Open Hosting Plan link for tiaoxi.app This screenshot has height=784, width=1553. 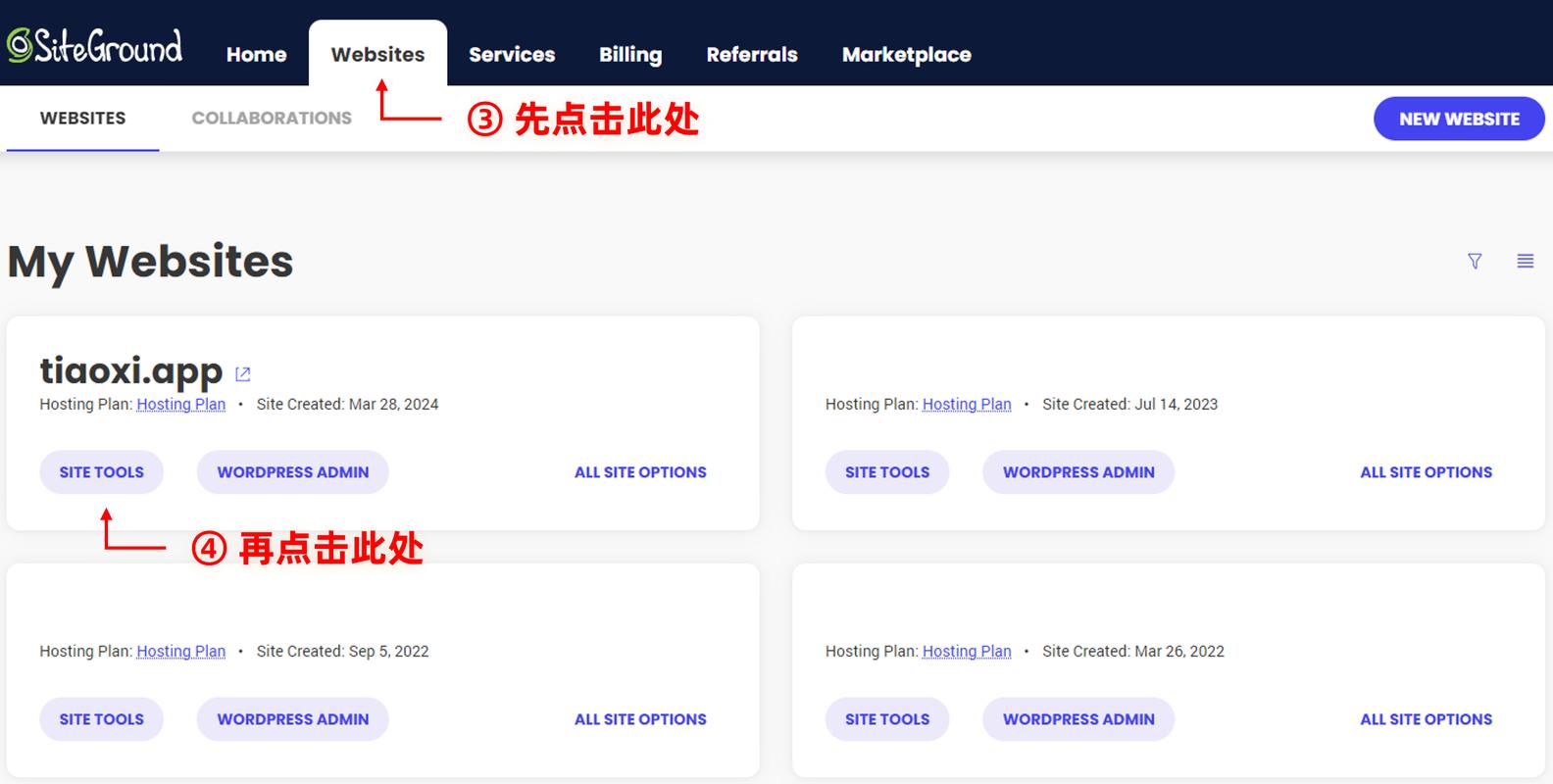click(x=181, y=404)
